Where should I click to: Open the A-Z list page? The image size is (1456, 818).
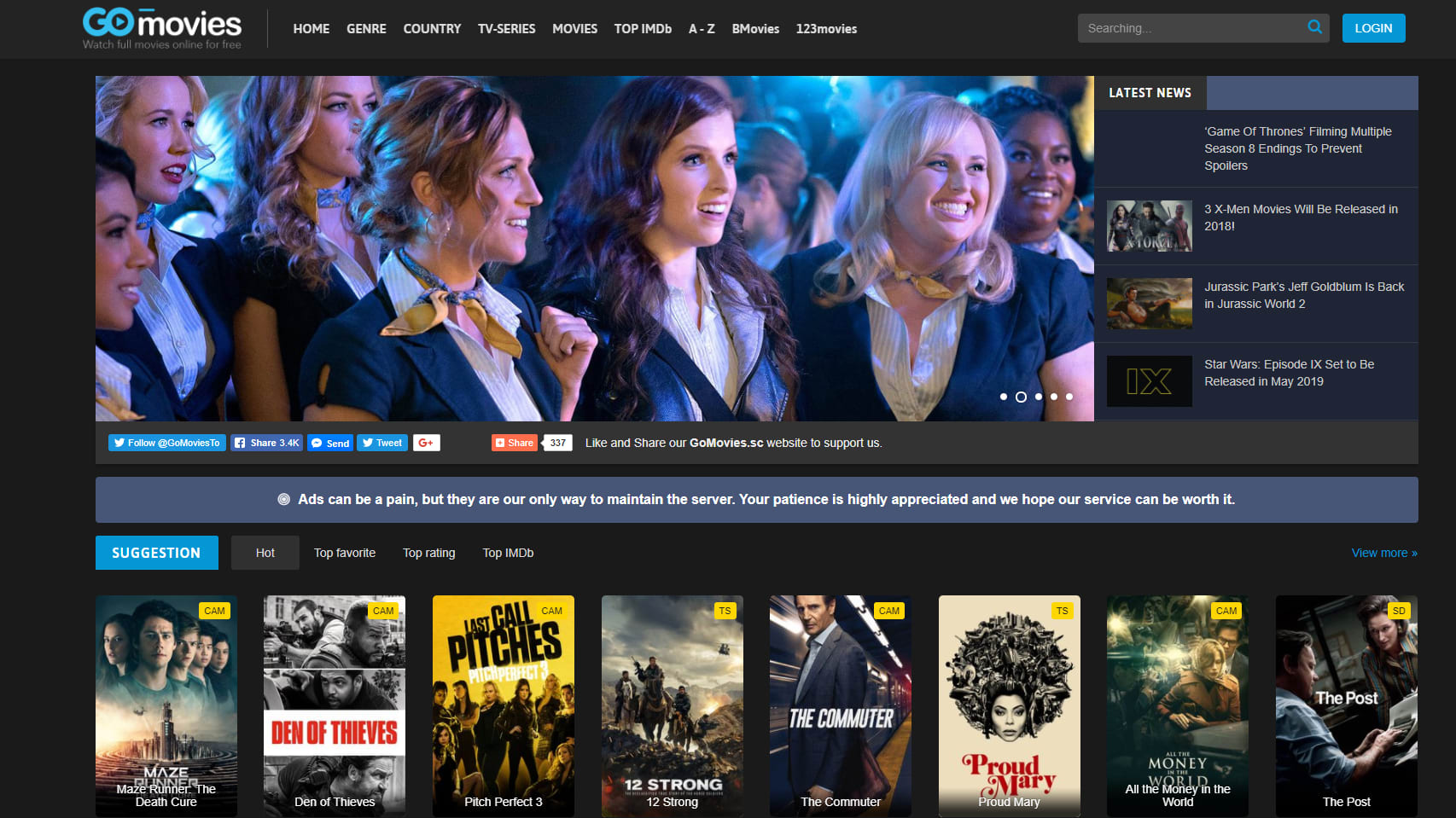pyautogui.click(x=702, y=29)
